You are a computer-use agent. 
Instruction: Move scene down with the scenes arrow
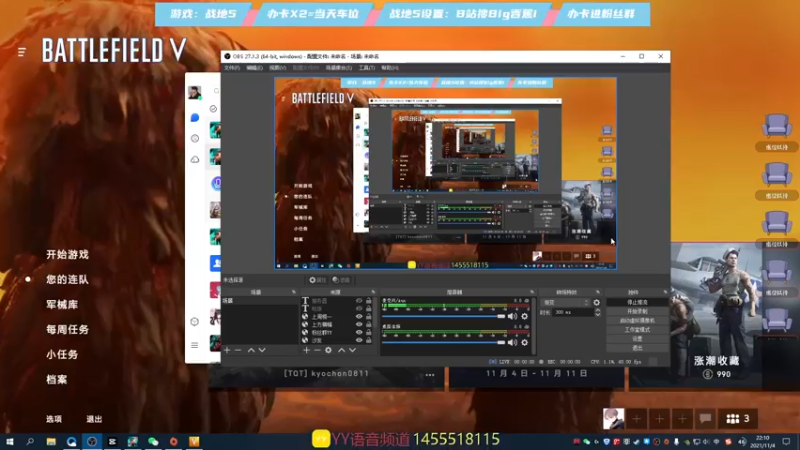point(262,350)
